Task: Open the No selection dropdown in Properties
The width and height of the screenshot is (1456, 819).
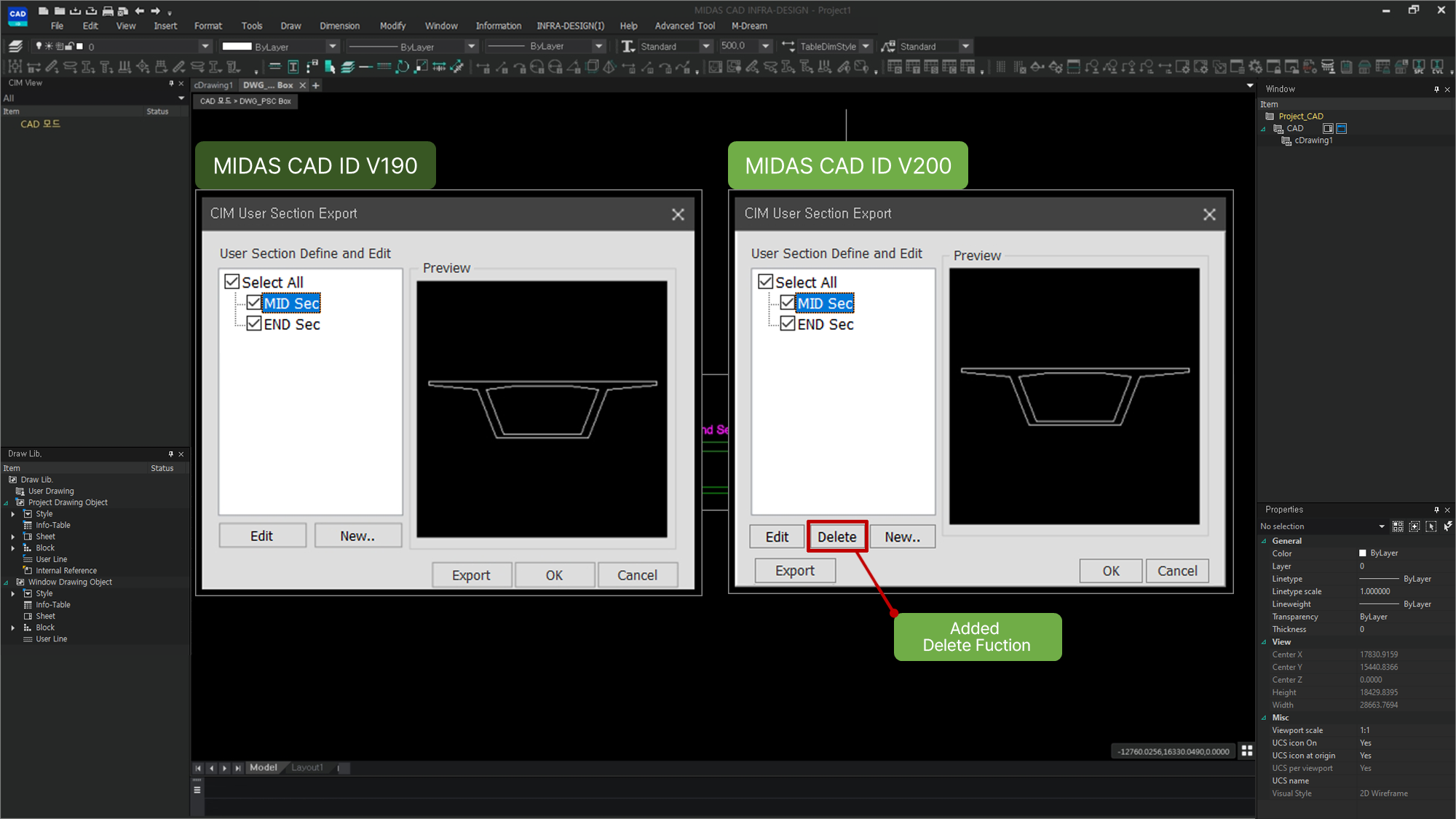Action: click(x=1381, y=526)
